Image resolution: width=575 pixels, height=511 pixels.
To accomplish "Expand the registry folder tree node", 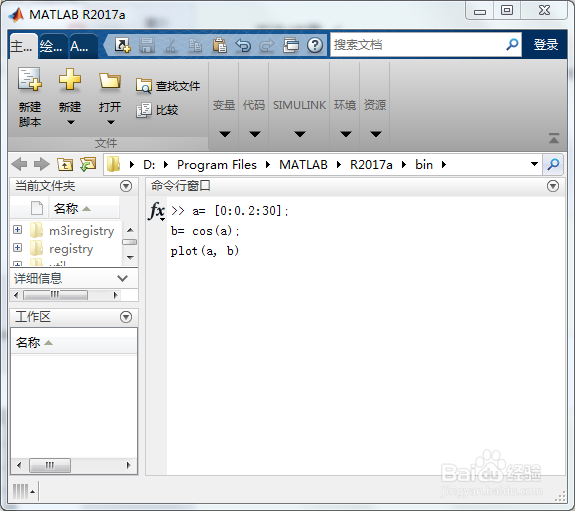I will [x=17, y=248].
